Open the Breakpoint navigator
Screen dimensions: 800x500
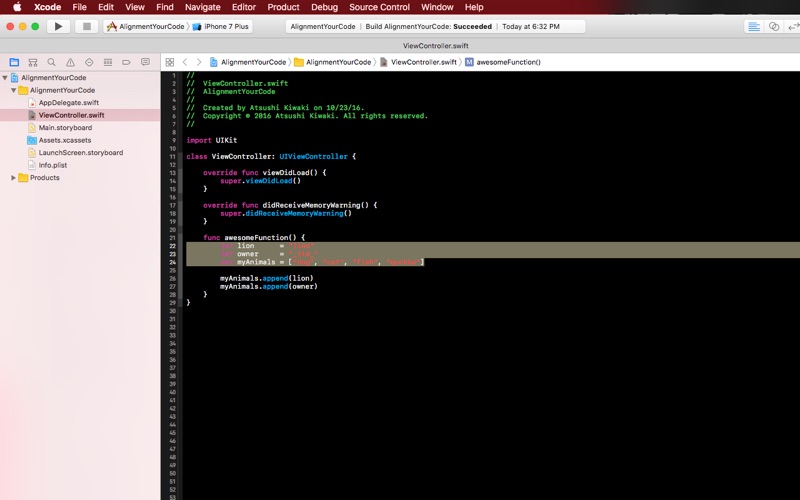click(126, 62)
